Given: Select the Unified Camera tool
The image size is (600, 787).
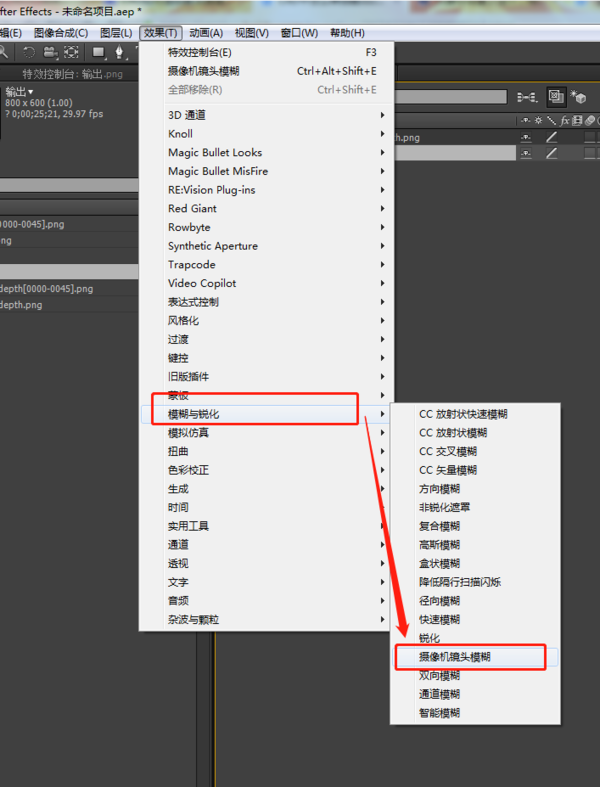Looking at the screenshot, I should click(x=50, y=52).
